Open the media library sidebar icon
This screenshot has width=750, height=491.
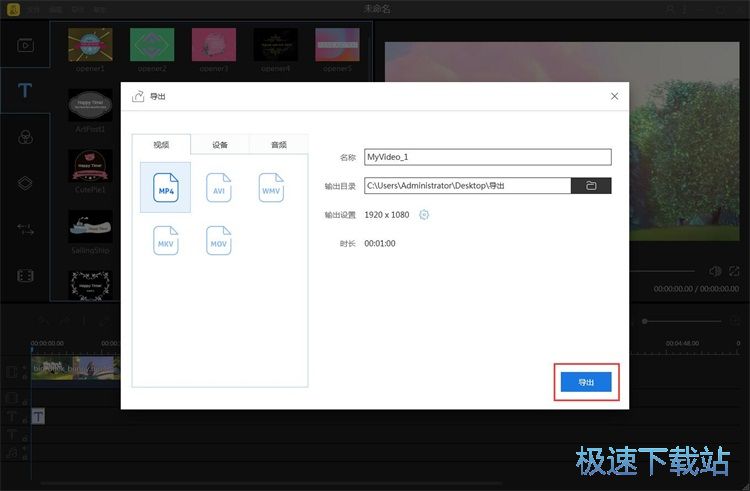(x=25, y=45)
